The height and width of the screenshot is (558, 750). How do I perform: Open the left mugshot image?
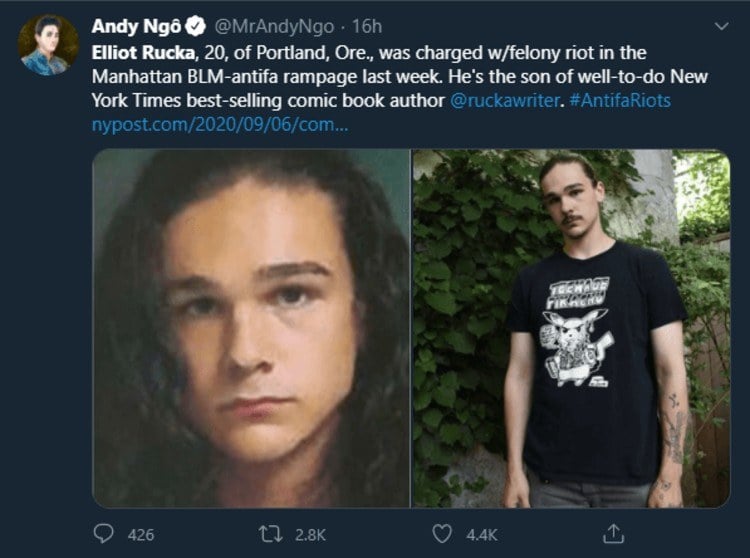coord(251,328)
